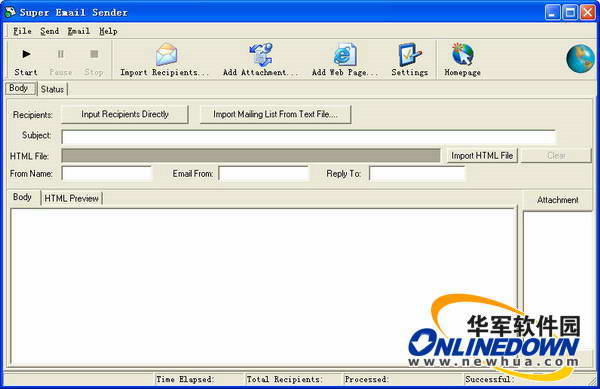Viewport: 600px width, 389px height.
Task: Click the Homepage toolbar icon
Action: point(463,54)
